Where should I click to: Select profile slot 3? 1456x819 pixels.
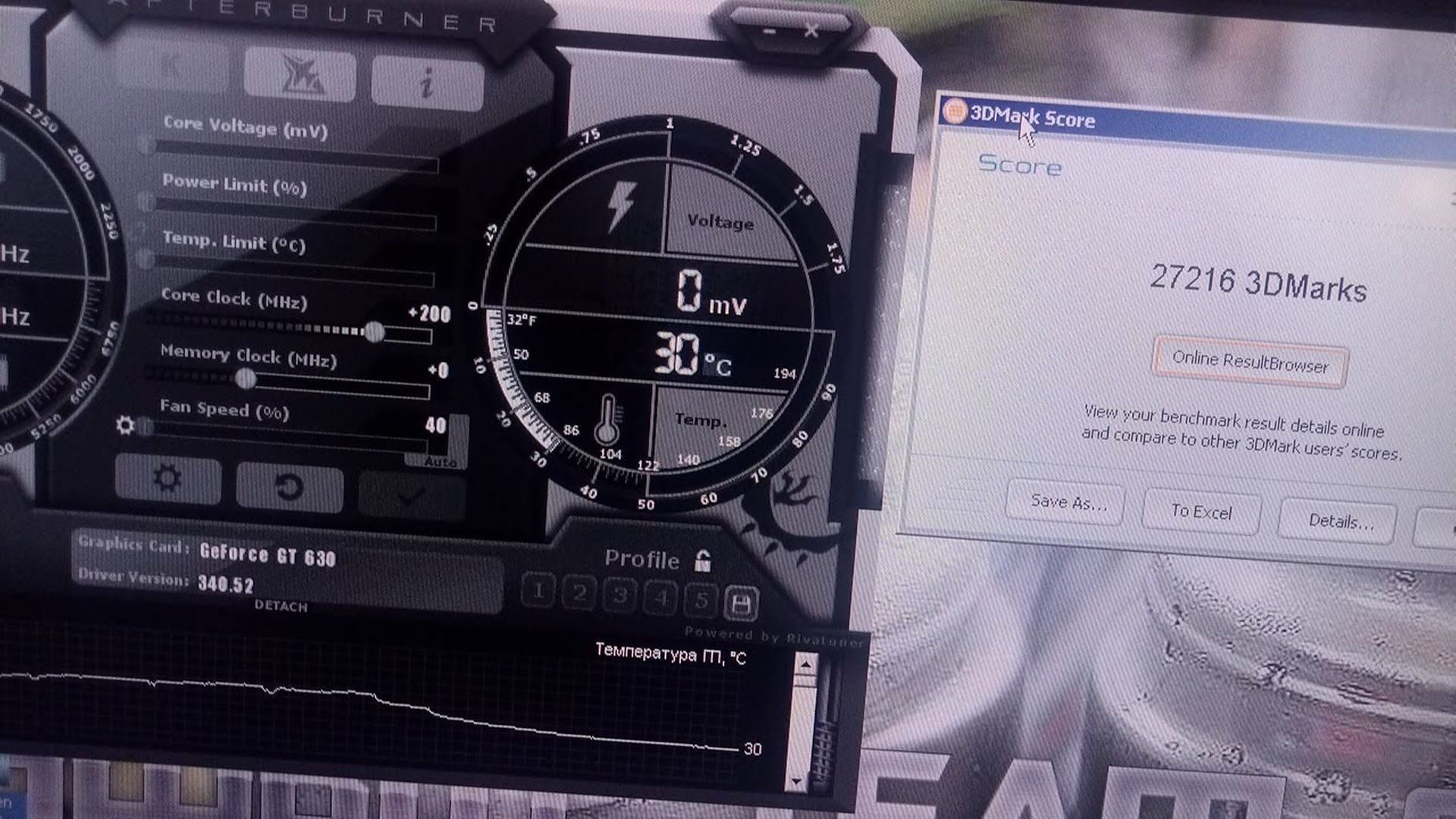620,596
